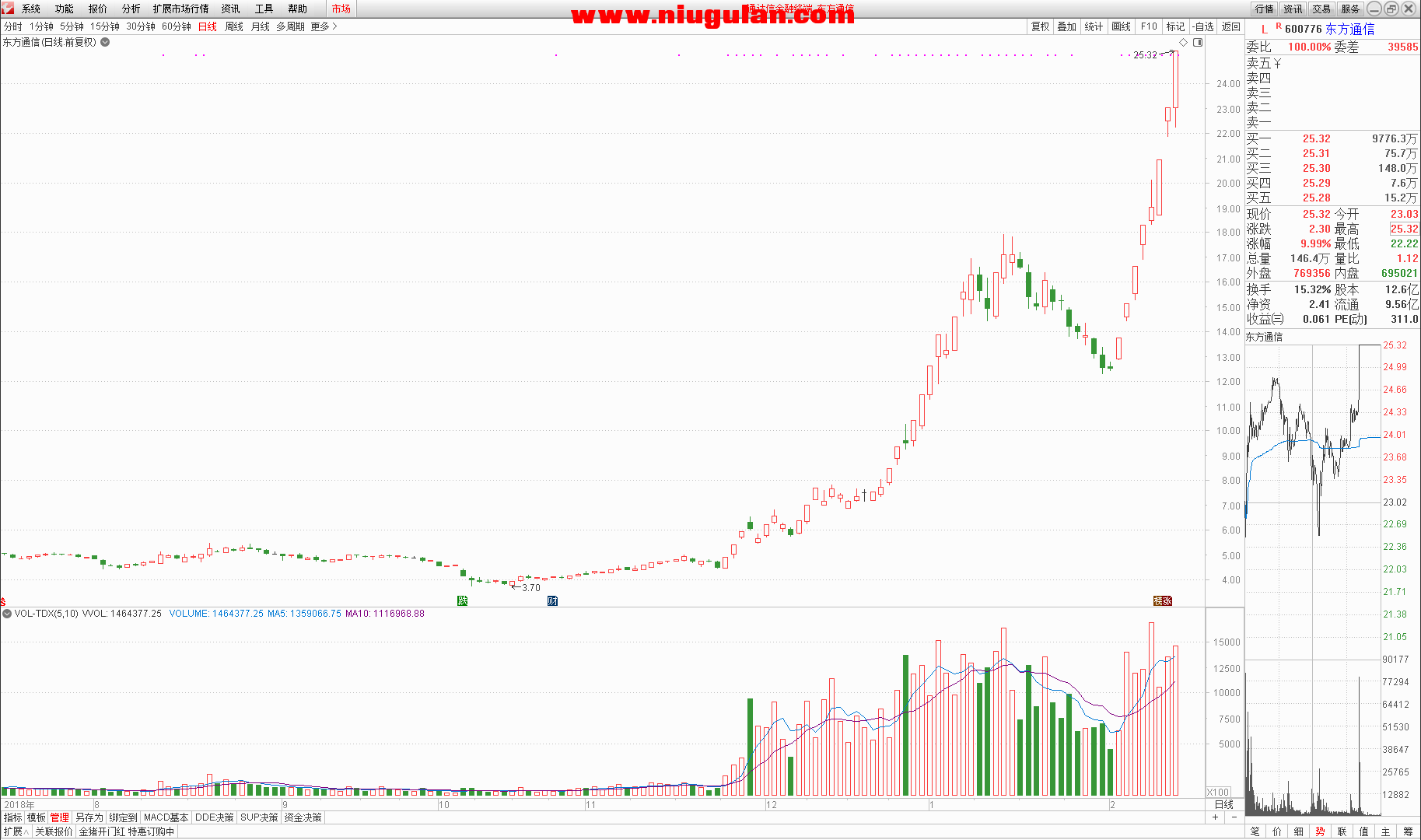Select the DDE决策 template
This screenshot has height=840, width=1421.
point(215,817)
